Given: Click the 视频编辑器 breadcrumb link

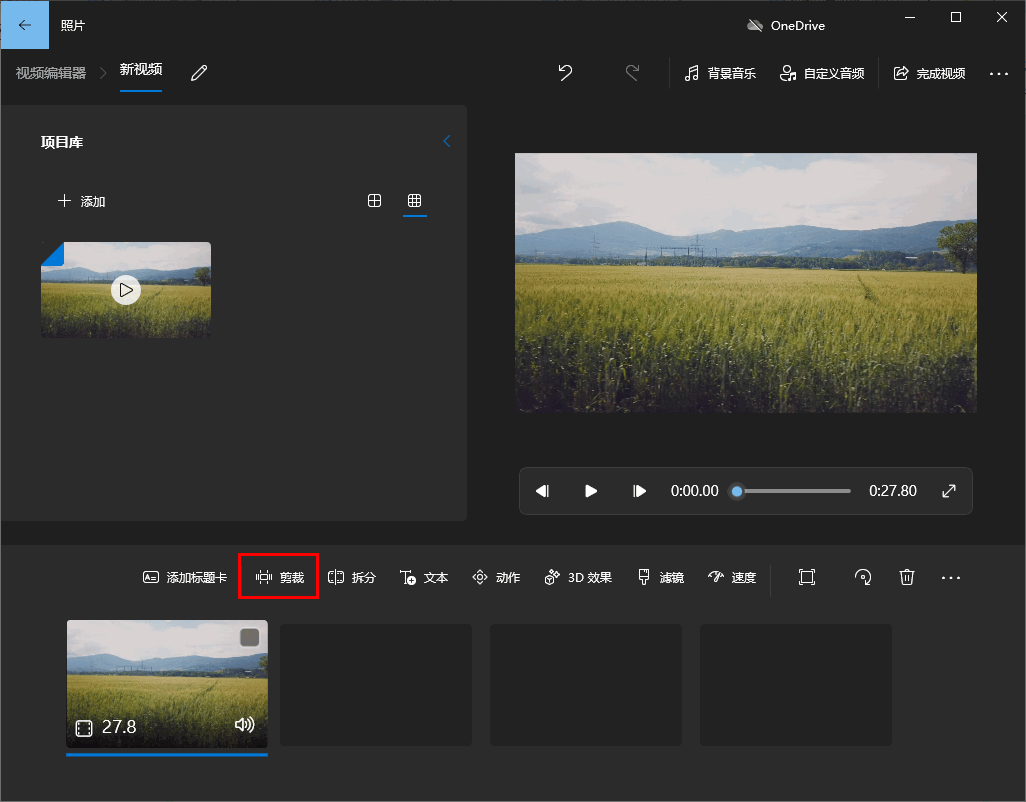Looking at the screenshot, I should point(51,73).
